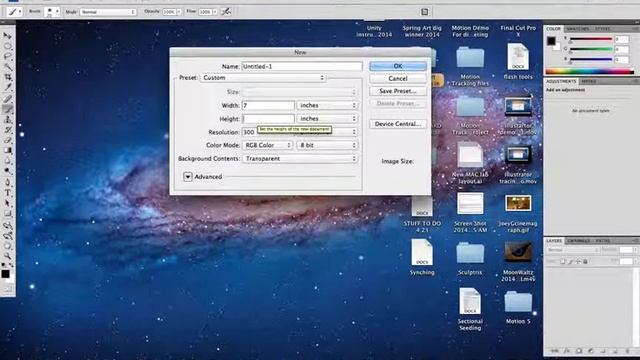Toggle lock transparent pixels in Layers panel
Viewport: 640px width, 360px height.
click(563, 261)
